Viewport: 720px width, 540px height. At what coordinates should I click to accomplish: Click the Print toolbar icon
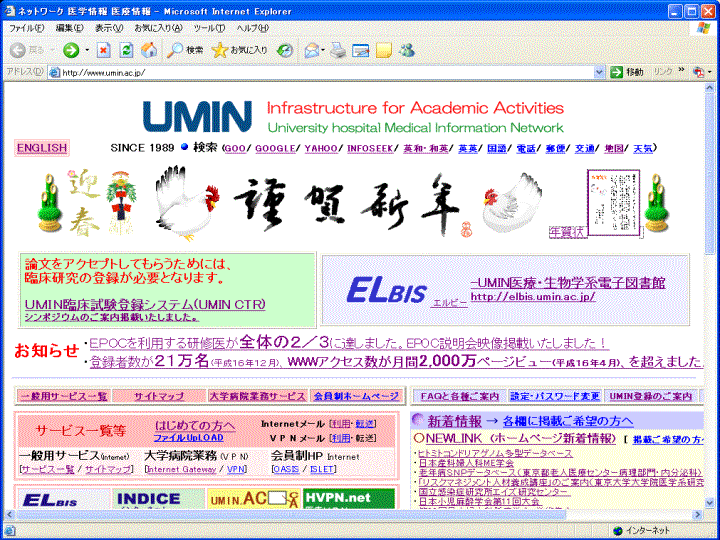click(339, 50)
